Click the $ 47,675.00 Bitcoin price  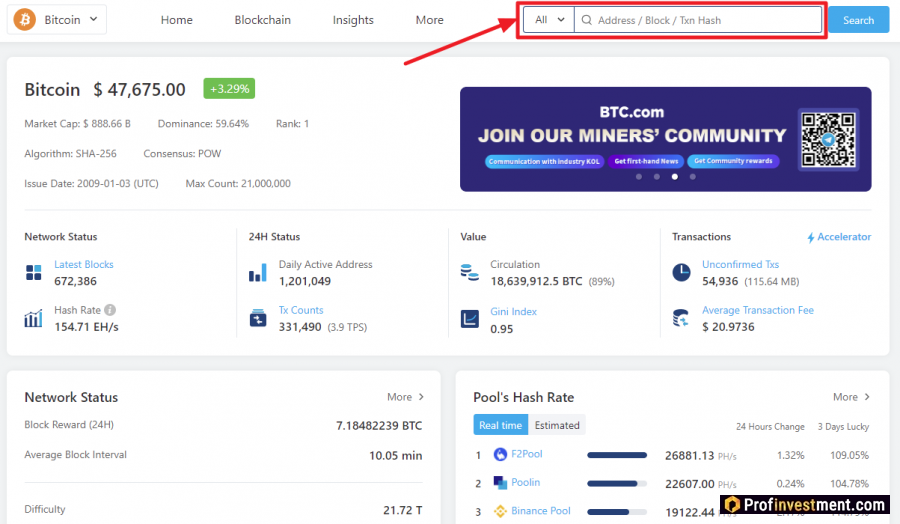[139, 90]
